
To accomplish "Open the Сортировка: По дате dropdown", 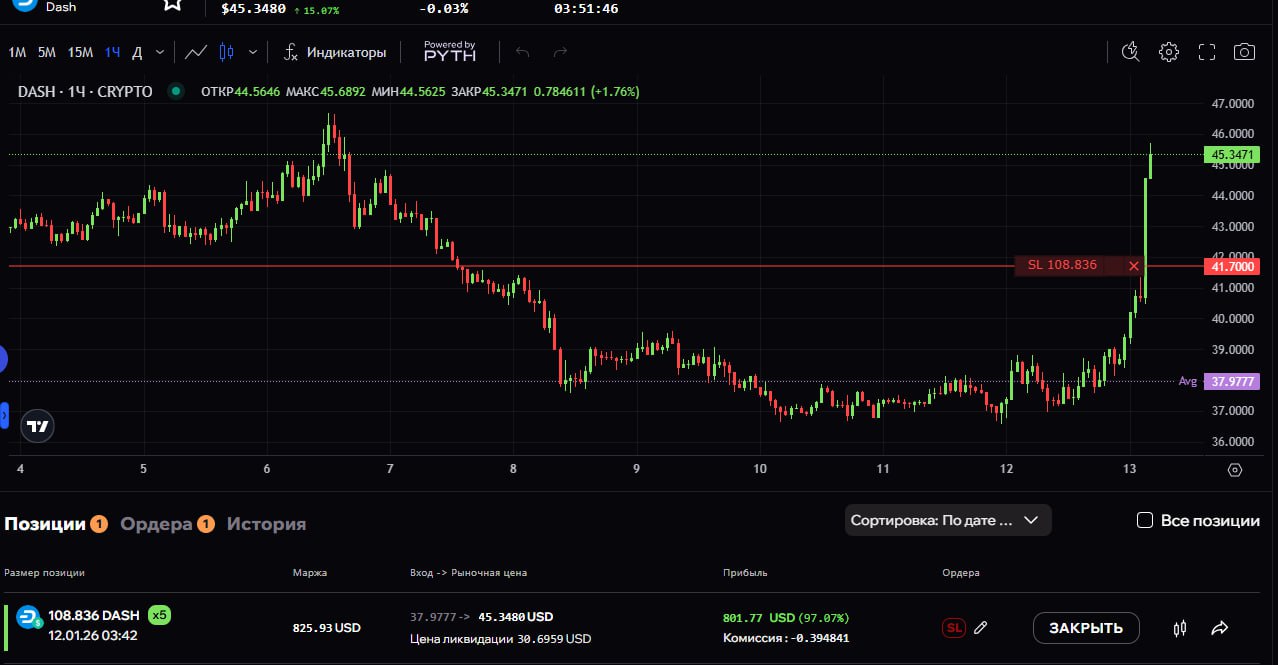I will pyautogui.click(x=947, y=520).
